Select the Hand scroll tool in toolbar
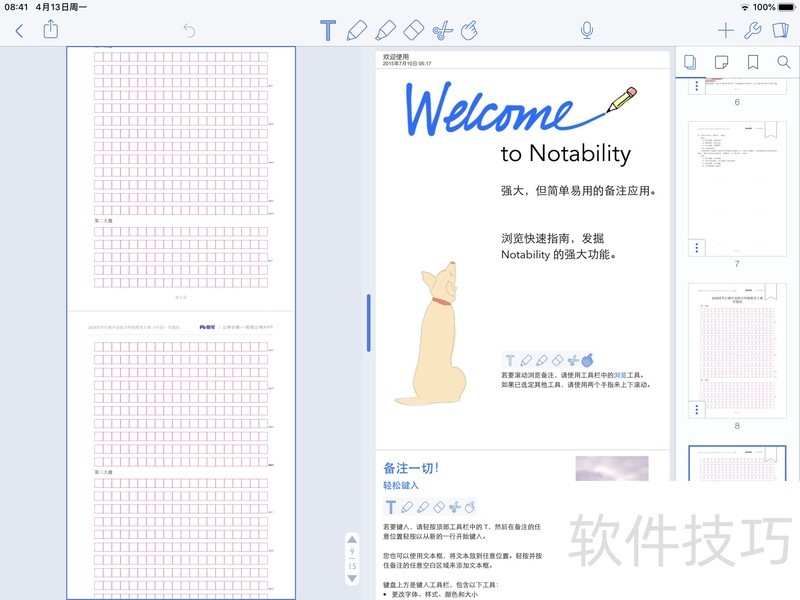800x600 pixels. coord(469,31)
